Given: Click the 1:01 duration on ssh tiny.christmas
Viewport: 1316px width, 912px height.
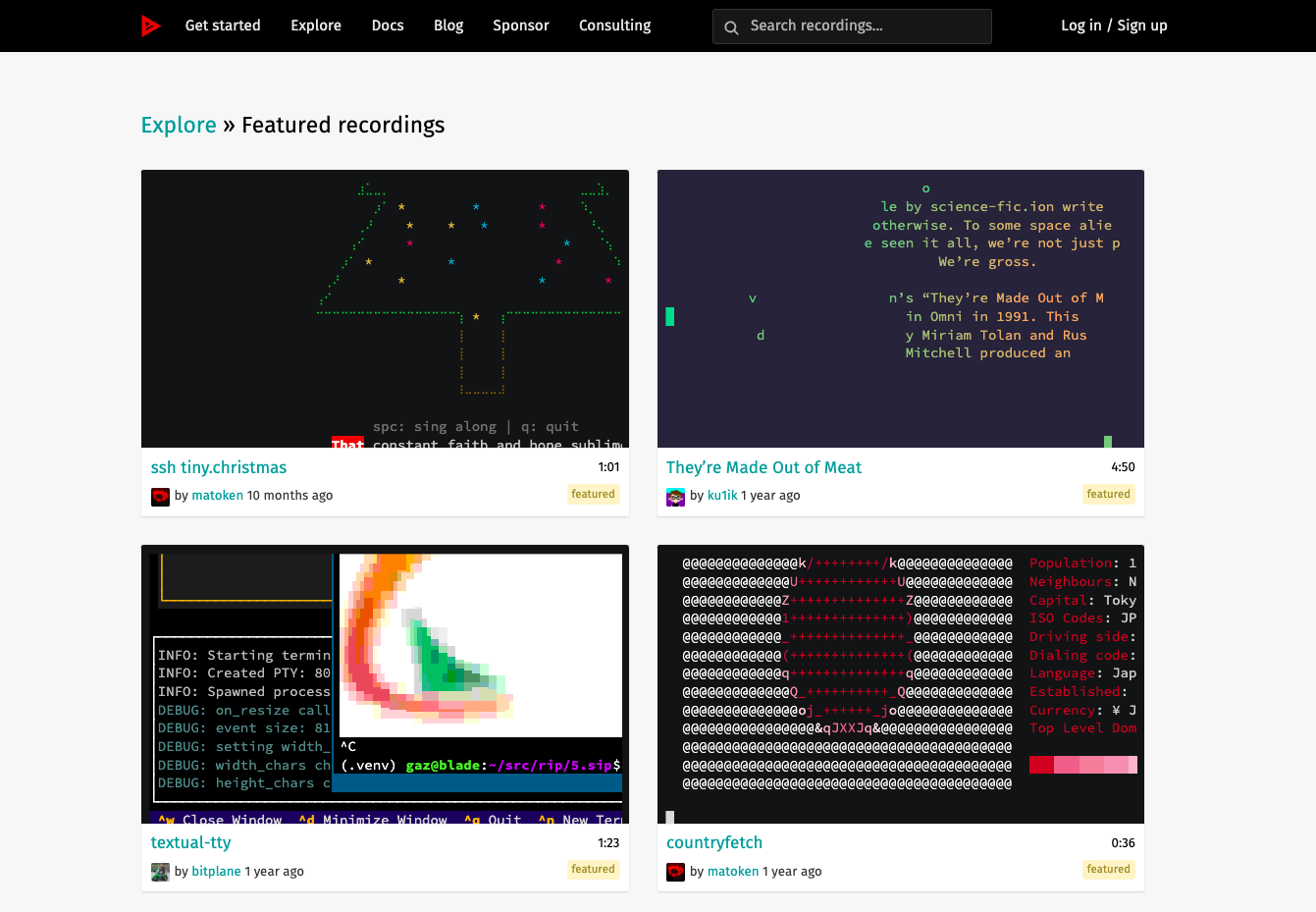Looking at the screenshot, I should (x=608, y=467).
